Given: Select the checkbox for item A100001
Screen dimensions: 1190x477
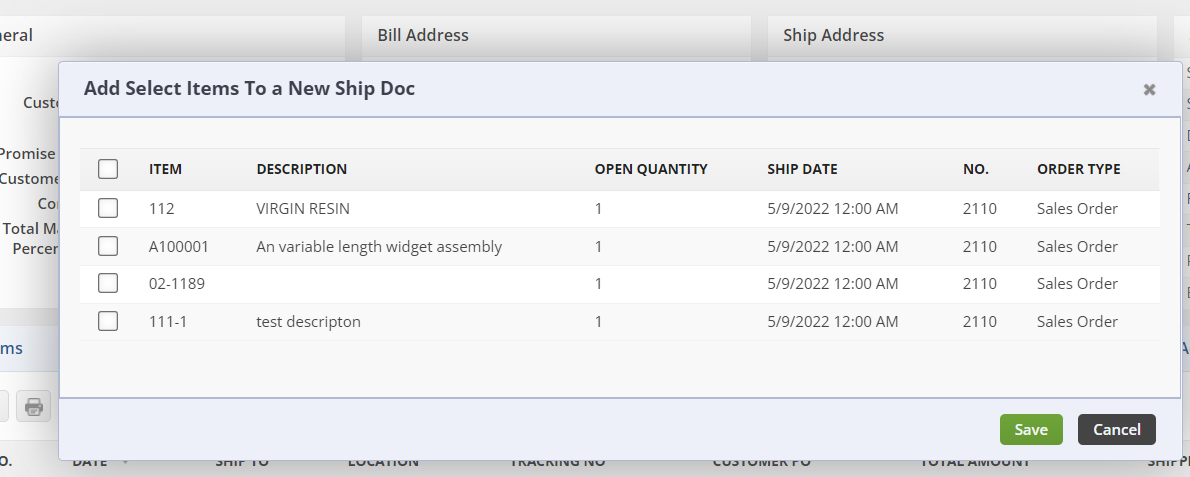Looking at the screenshot, I should tap(108, 246).
